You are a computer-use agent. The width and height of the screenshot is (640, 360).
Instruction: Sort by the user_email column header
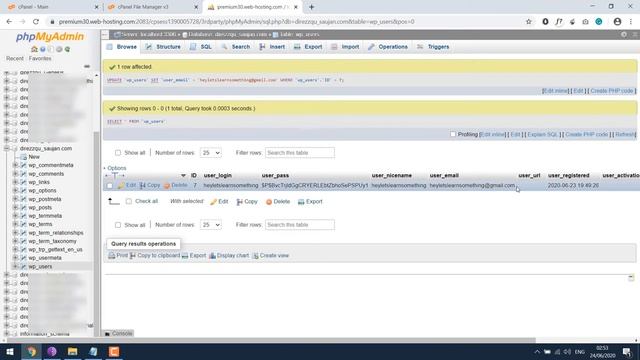pos(444,176)
